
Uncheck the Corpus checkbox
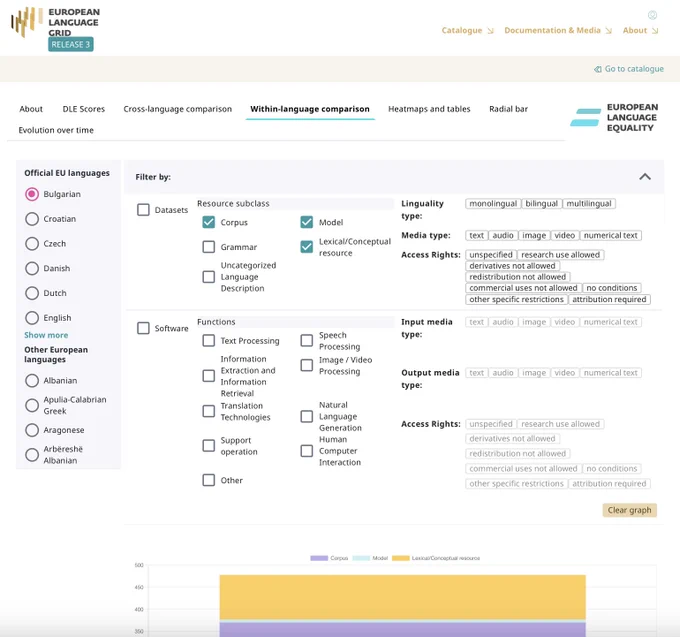click(209, 222)
